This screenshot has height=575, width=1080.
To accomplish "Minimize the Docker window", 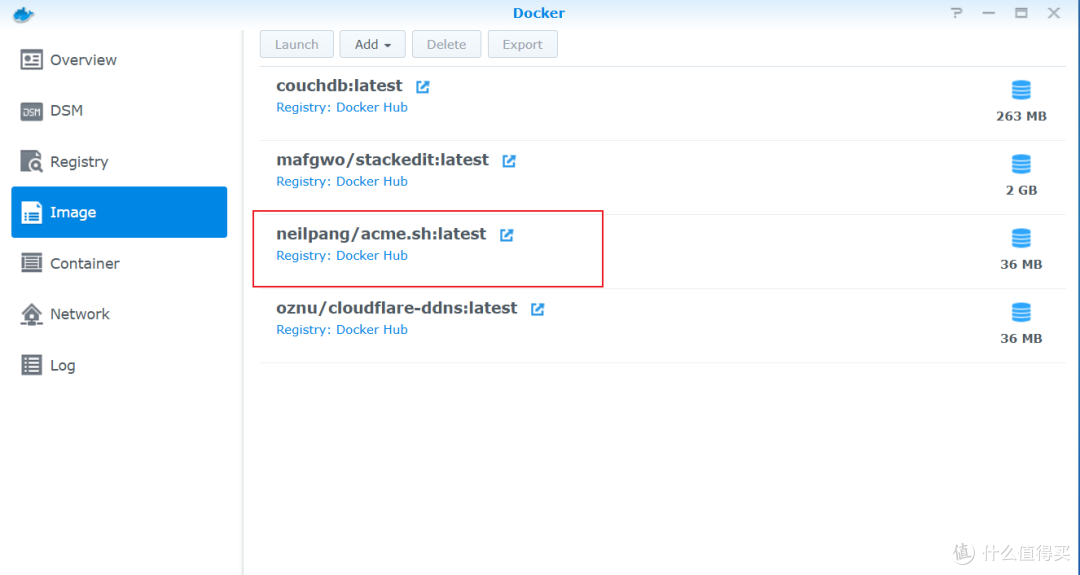I will tap(988, 13).
